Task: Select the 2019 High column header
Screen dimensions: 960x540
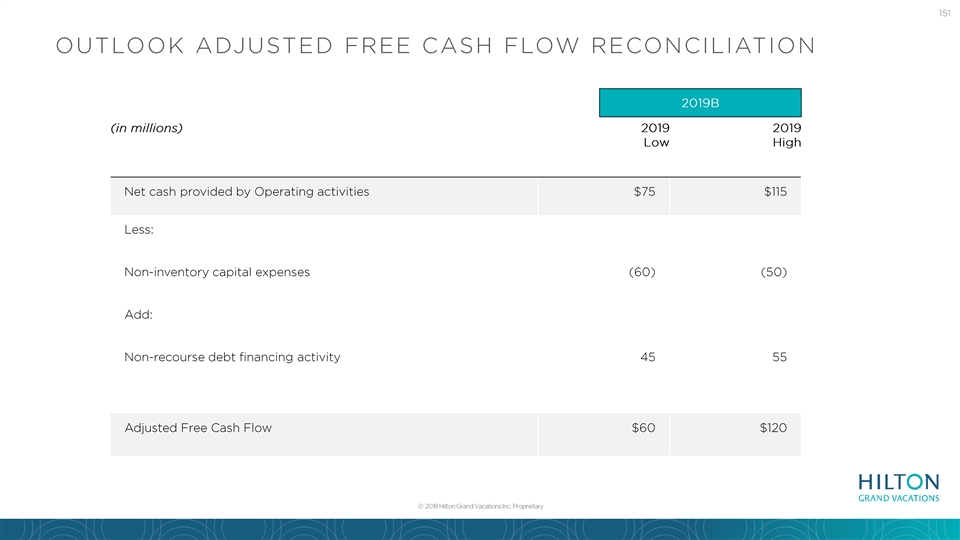Action: 787,135
